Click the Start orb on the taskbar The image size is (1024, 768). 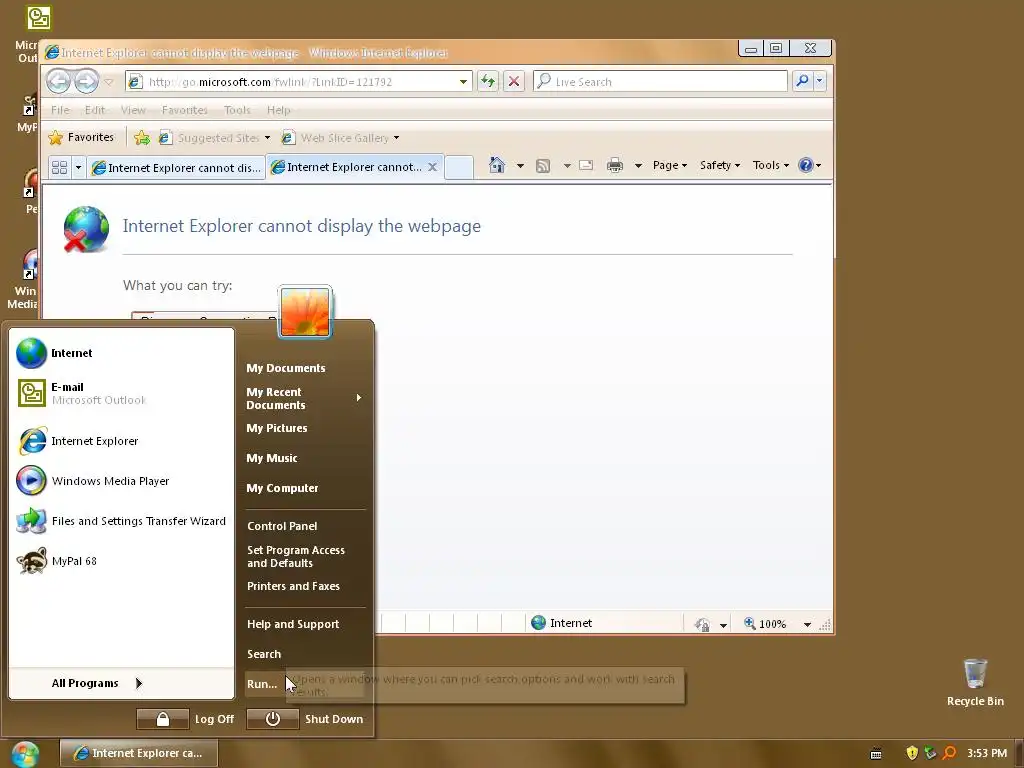tap(25, 754)
